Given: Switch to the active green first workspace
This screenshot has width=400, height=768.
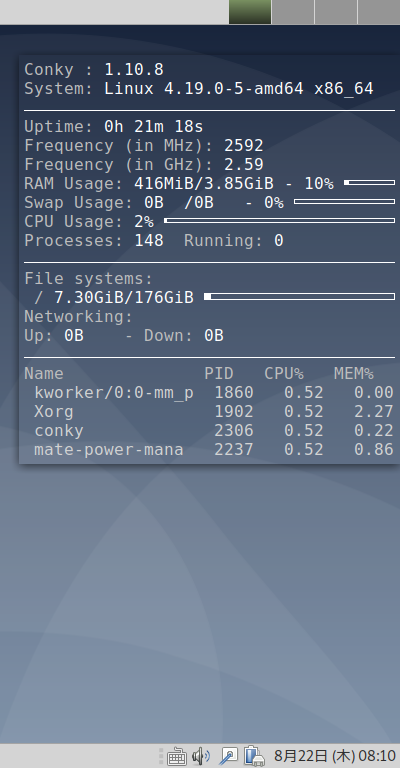Looking at the screenshot, I should (x=250, y=12).
